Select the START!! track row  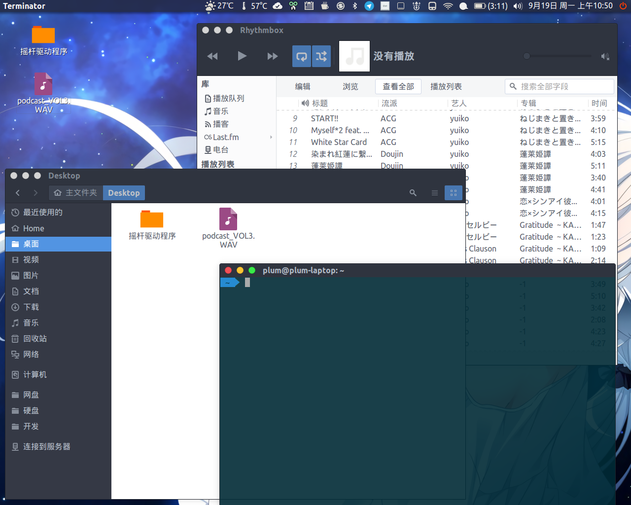pyautogui.click(x=447, y=118)
